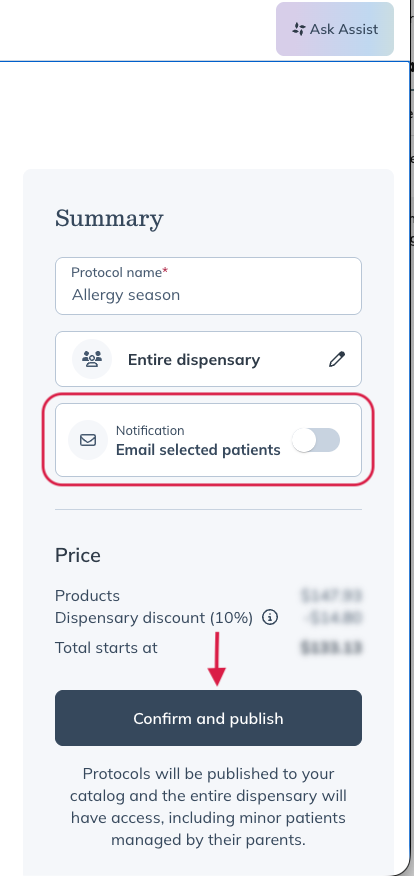The image size is (414, 876).
Task: Select the Entire dispensary audience label
Action: (194, 360)
